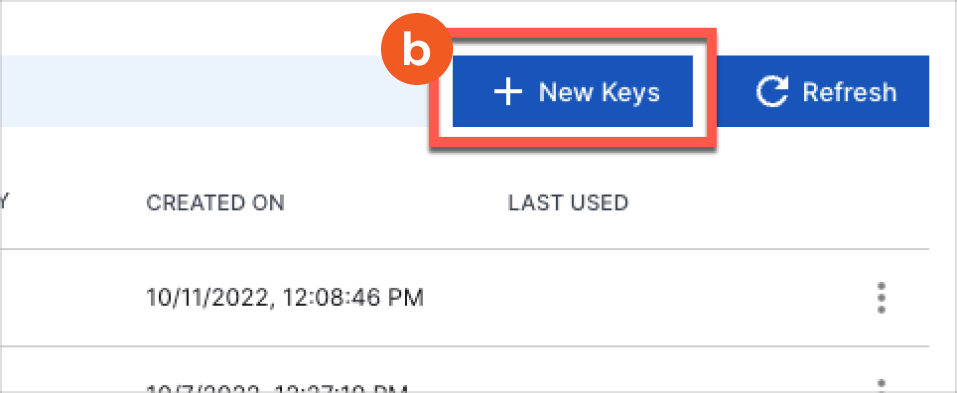Click the plus icon on New Keys
The image size is (957, 393).
(x=508, y=92)
